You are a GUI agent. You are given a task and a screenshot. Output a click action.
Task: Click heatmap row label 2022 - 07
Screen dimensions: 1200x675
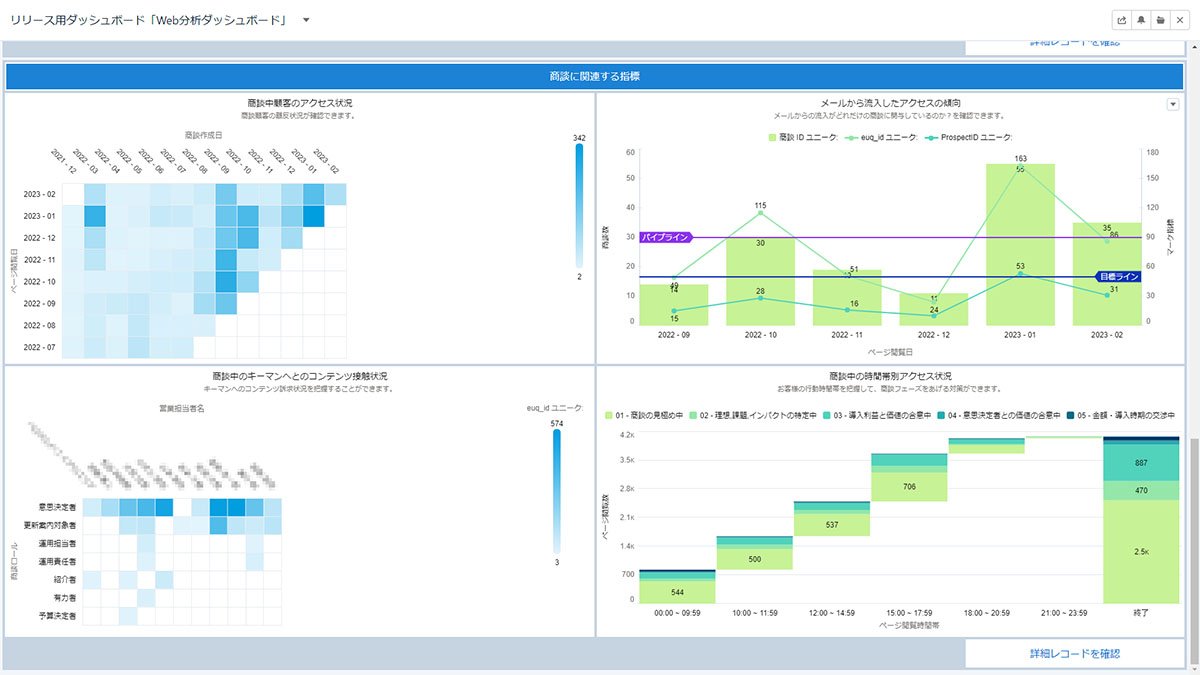[41, 348]
